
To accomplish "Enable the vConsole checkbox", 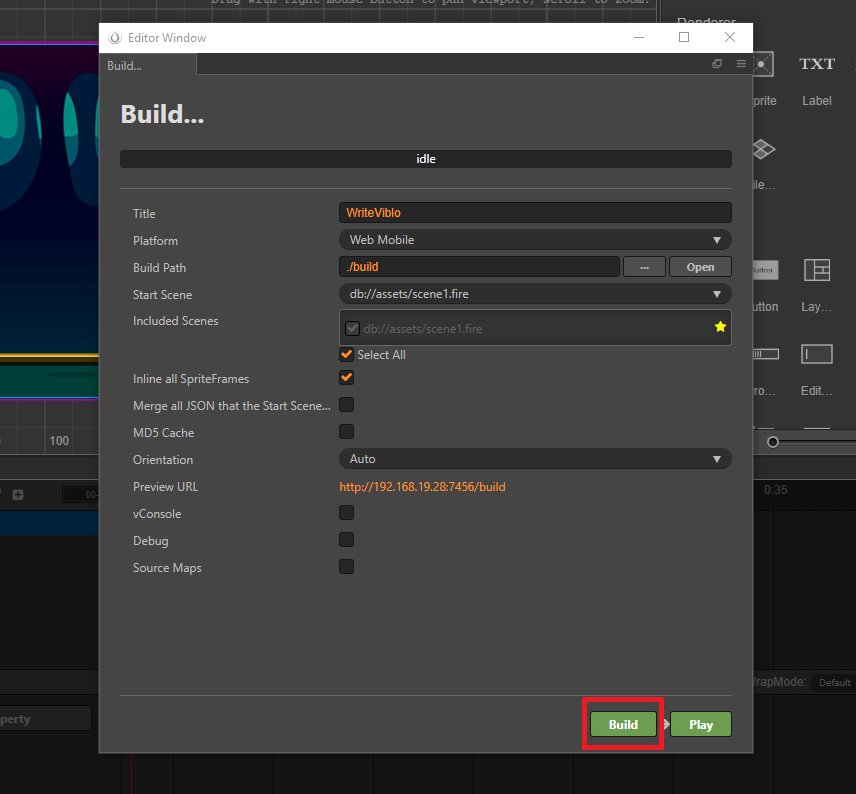I will [346, 513].
